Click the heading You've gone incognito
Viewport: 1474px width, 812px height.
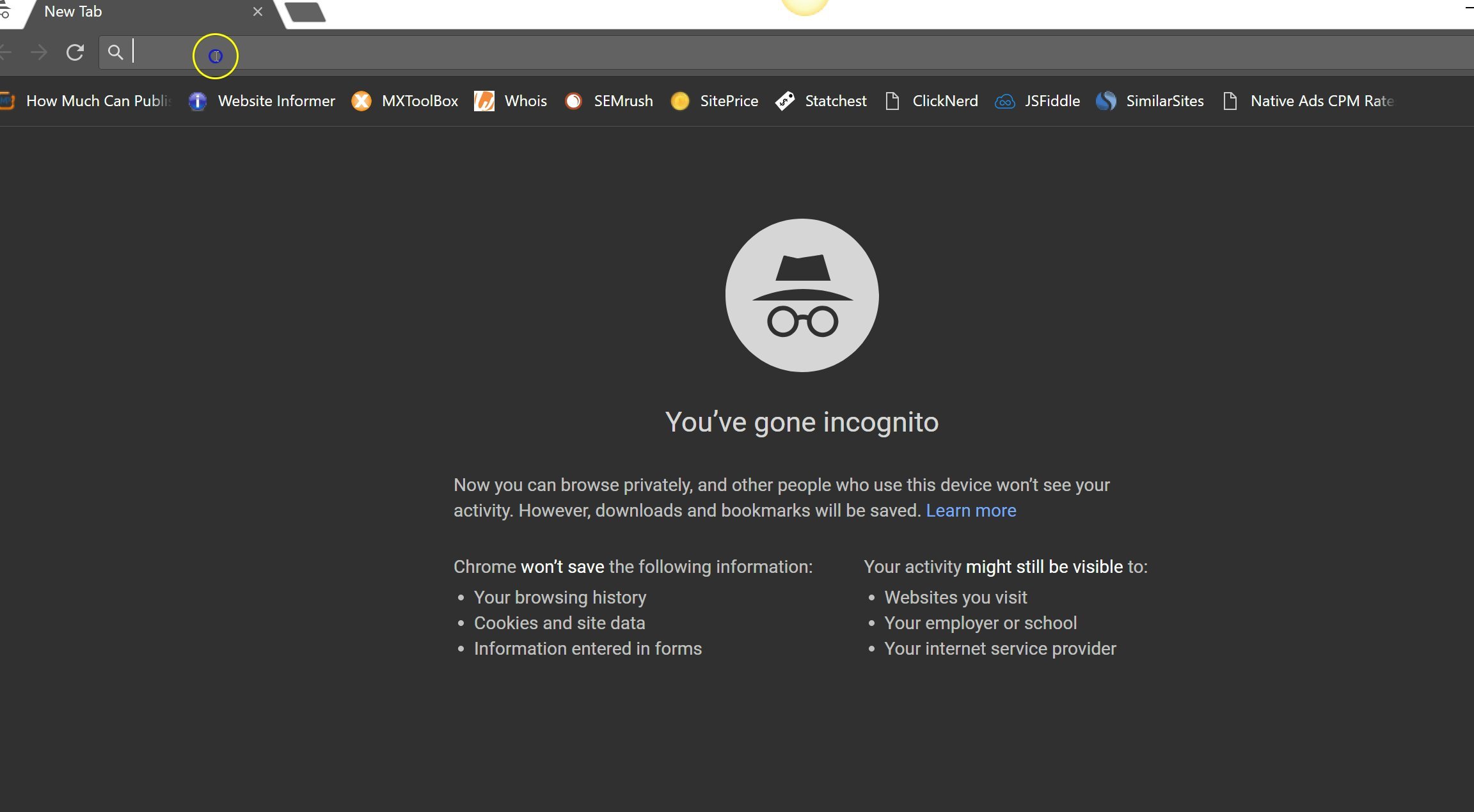pos(802,423)
